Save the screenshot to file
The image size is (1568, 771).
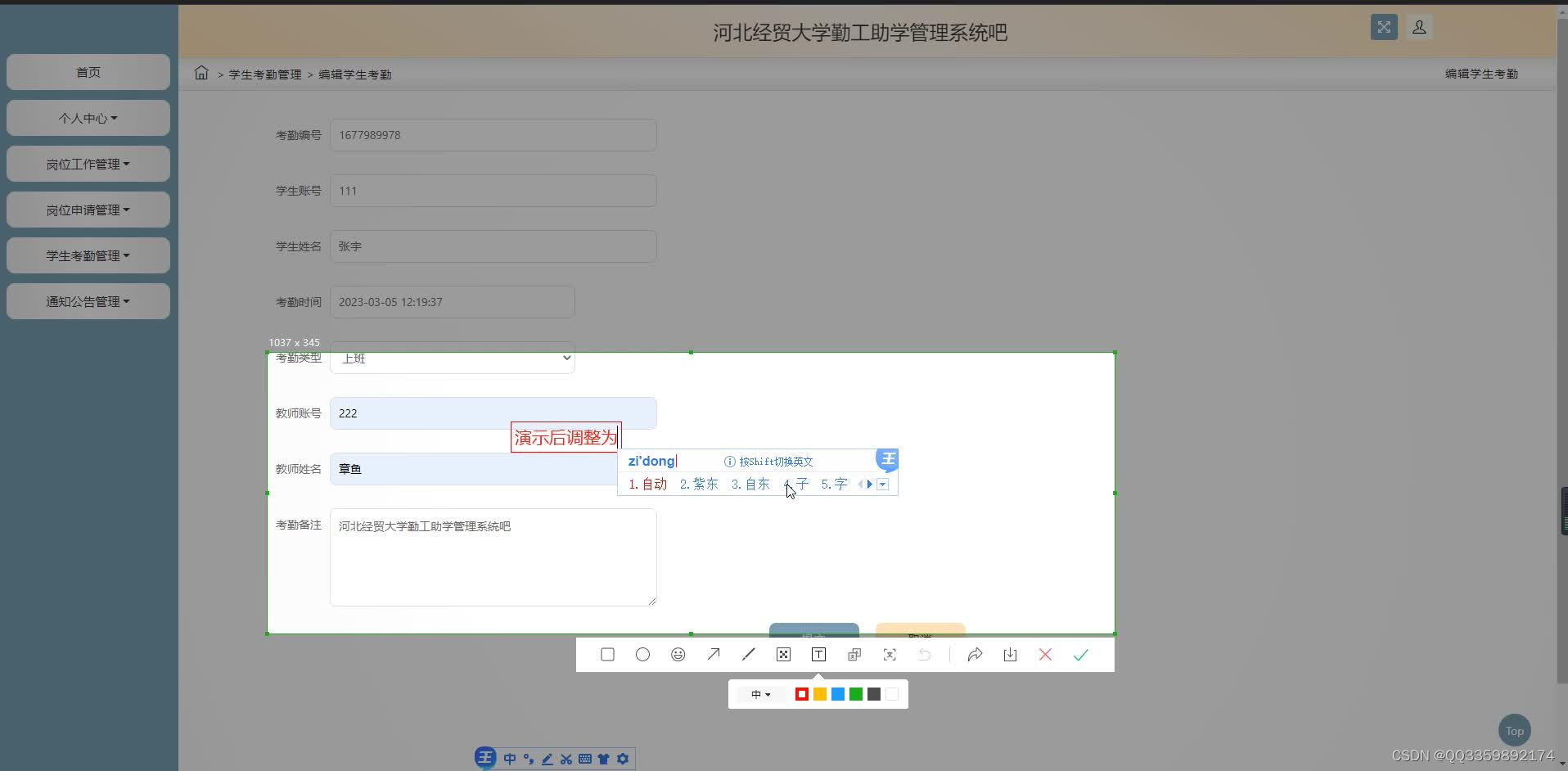click(1010, 655)
